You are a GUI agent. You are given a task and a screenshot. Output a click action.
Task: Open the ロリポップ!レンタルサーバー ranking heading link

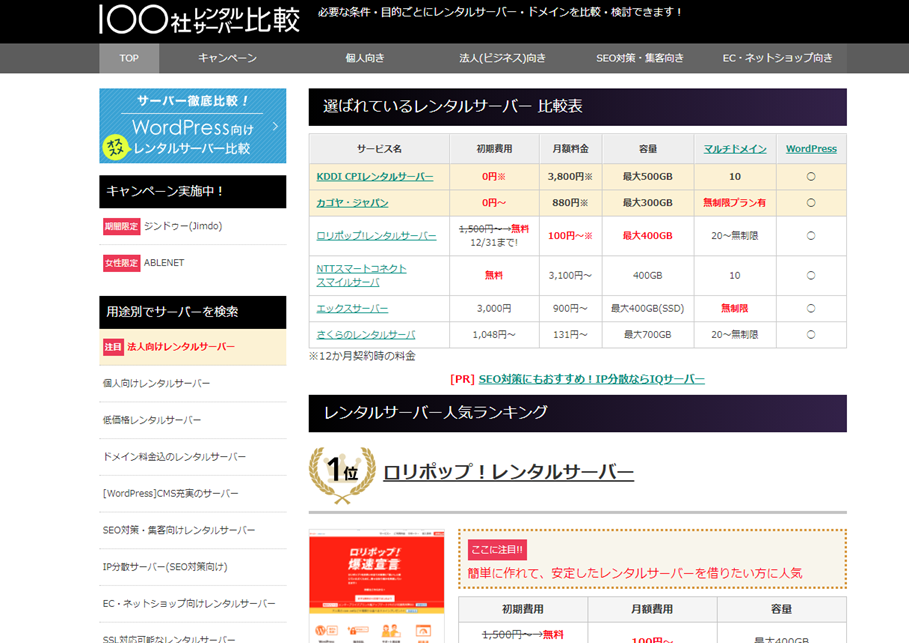[508, 472]
